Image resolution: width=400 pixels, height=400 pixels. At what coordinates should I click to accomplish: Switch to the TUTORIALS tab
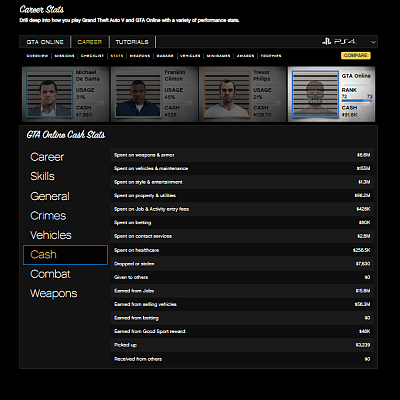click(132, 42)
